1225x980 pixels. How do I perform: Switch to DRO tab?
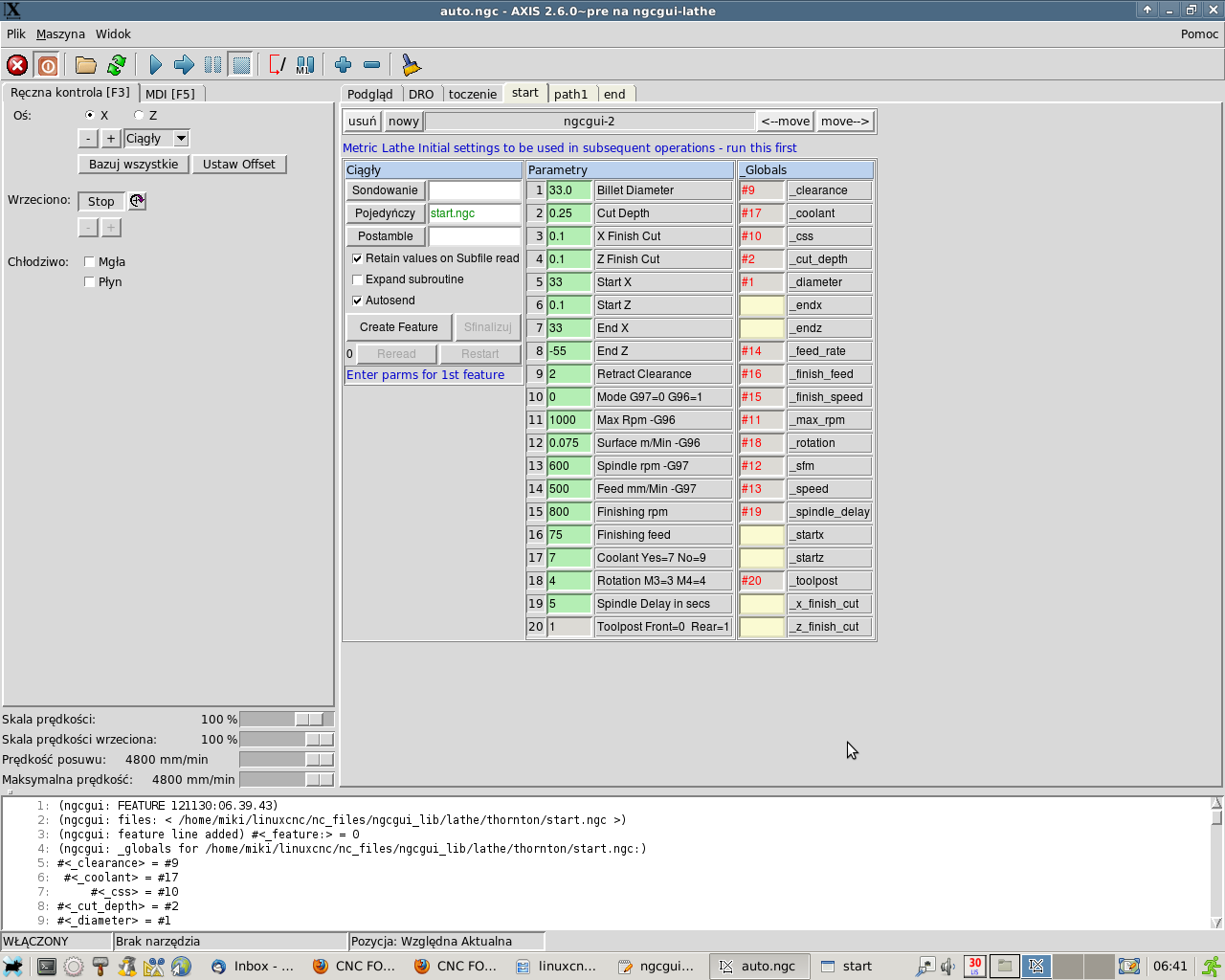421,94
